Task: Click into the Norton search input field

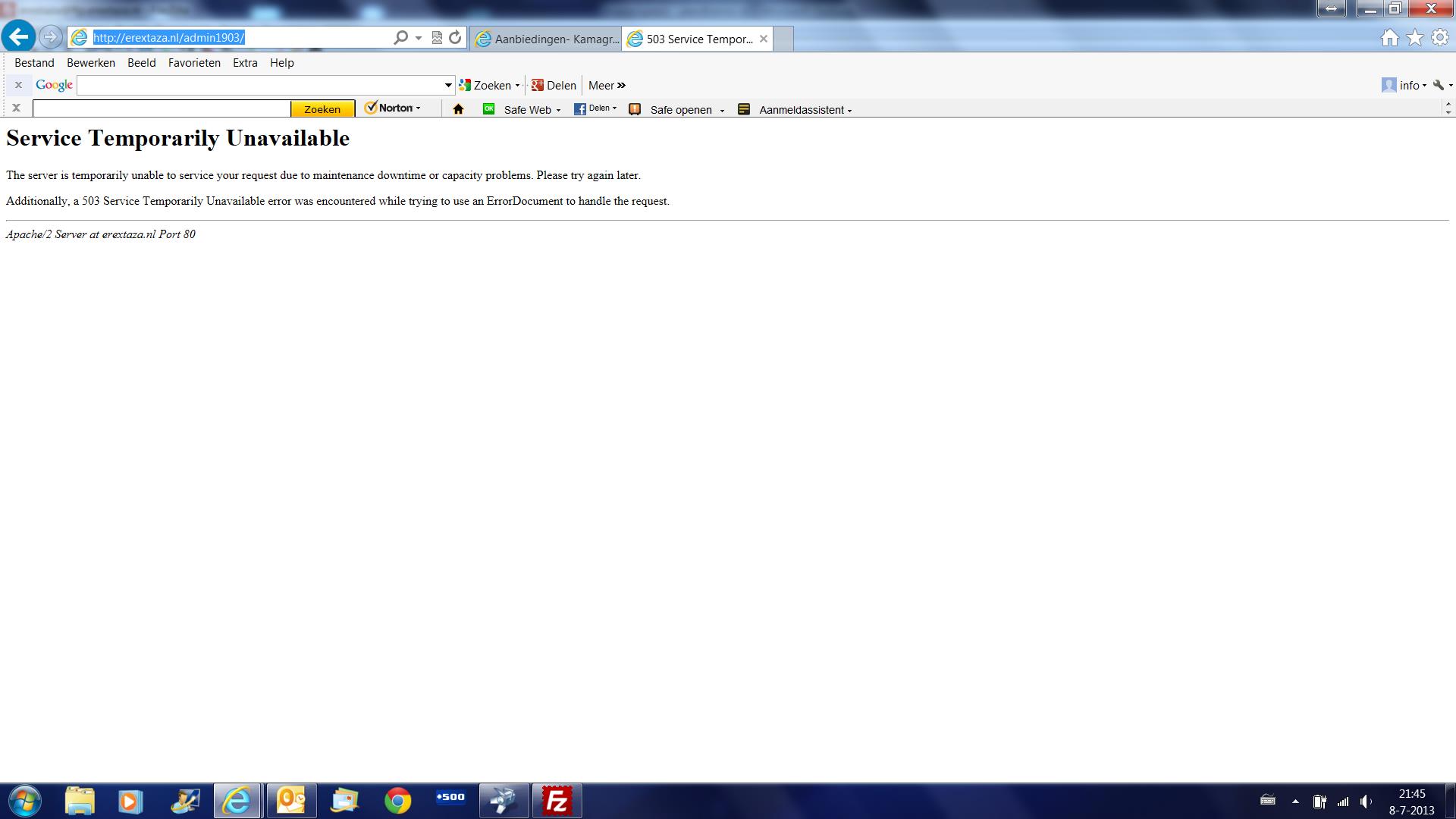Action: click(x=161, y=109)
